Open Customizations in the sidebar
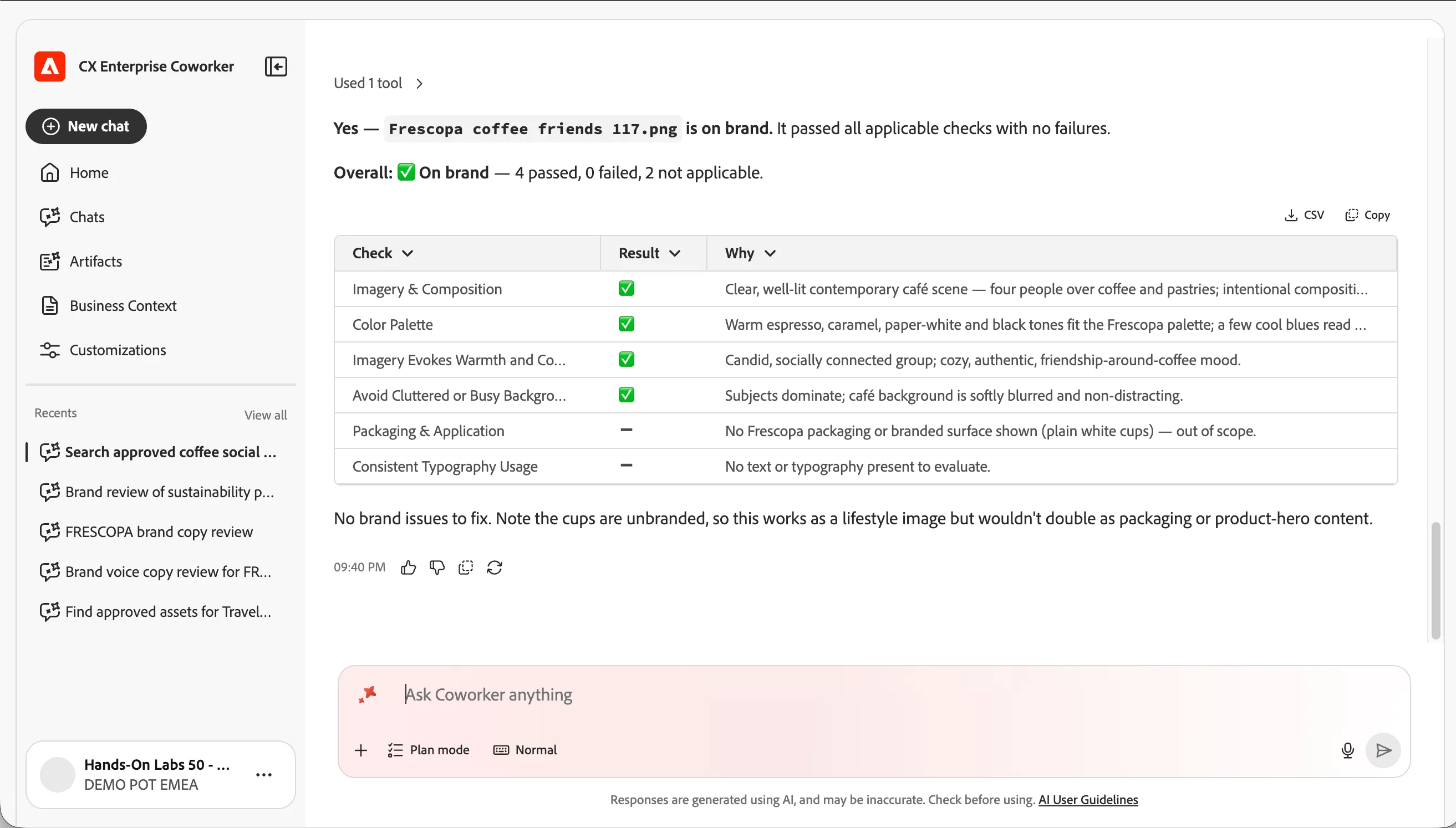1456x828 pixels. (x=103, y=350)
